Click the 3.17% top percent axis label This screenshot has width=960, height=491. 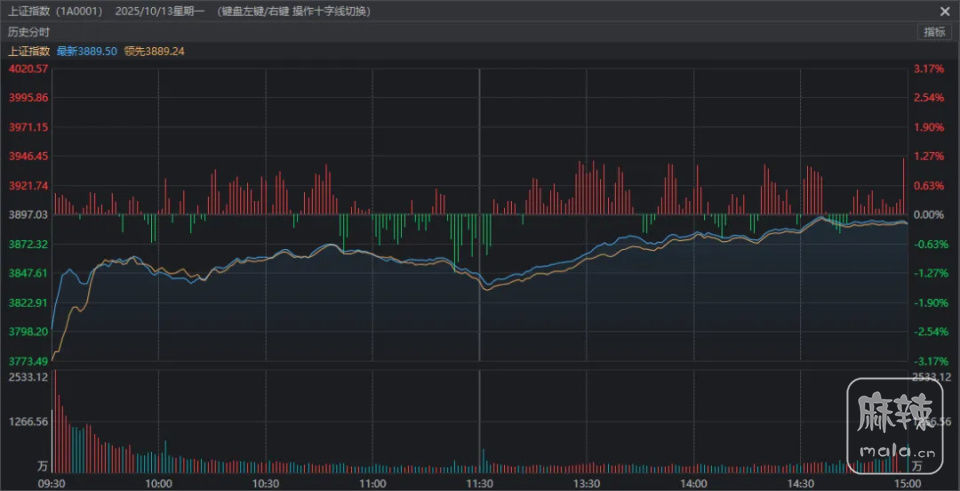click(929, 69)
